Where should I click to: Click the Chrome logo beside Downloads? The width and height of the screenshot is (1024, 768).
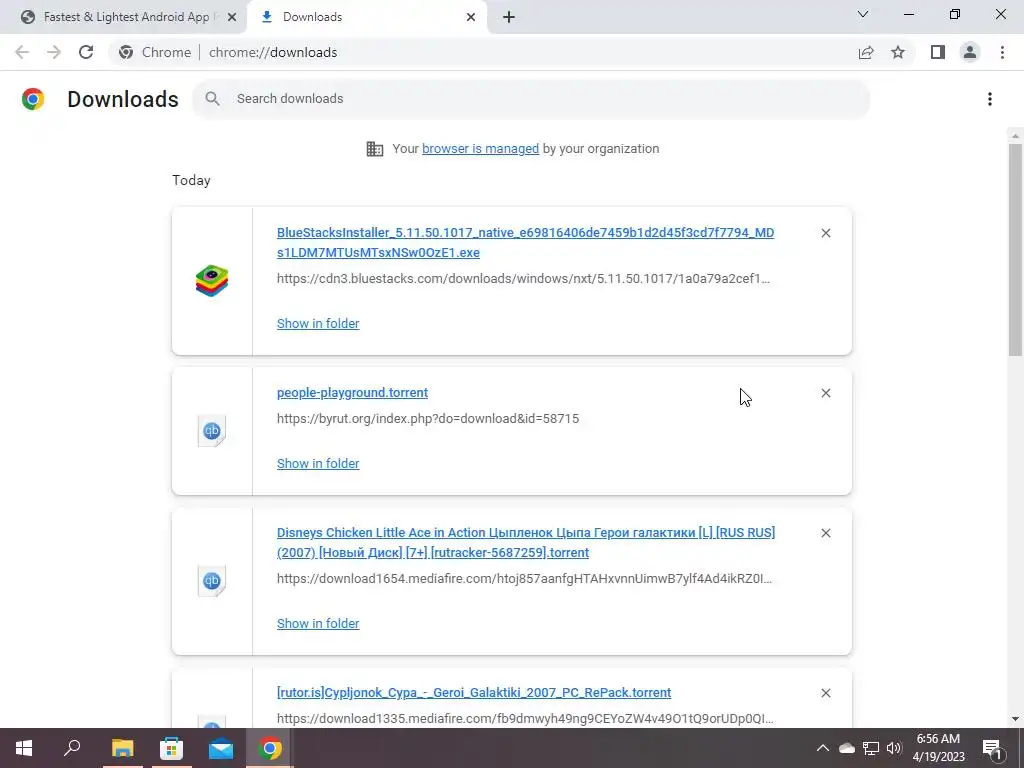point(33,99)
